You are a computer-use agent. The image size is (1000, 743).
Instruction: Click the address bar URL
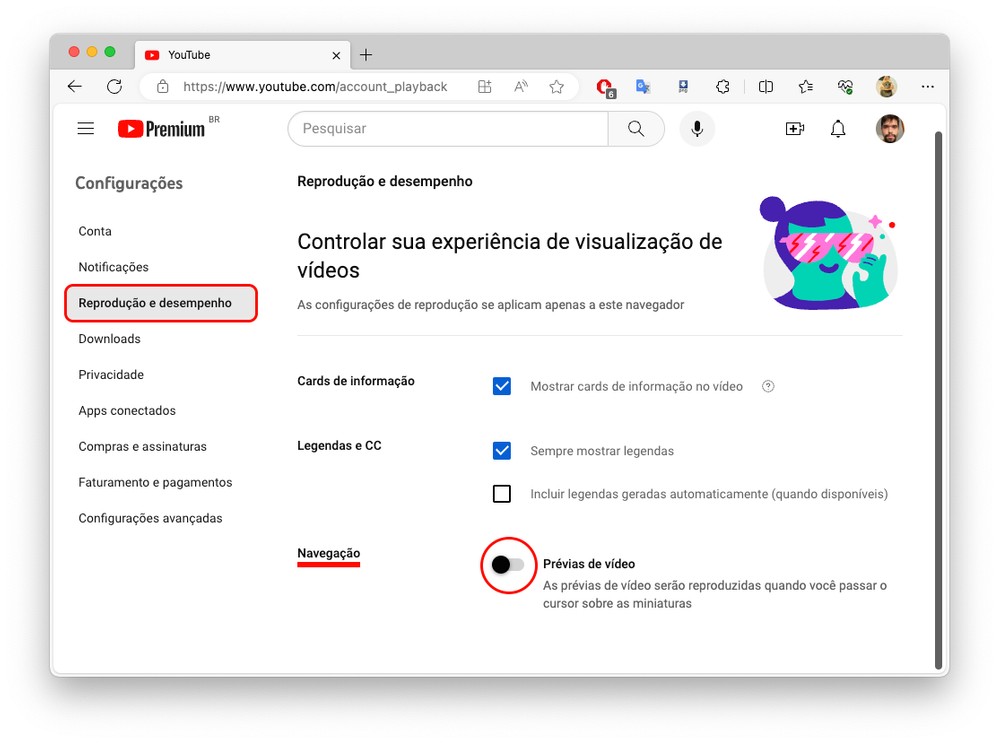[x=315, y=87]
